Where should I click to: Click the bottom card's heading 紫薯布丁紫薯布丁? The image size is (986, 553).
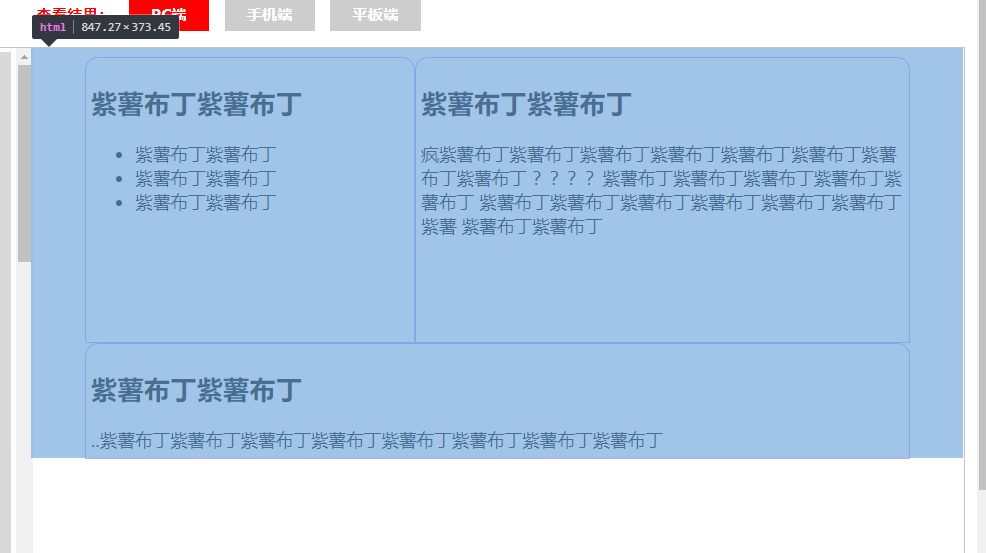[x=196, y=391]
